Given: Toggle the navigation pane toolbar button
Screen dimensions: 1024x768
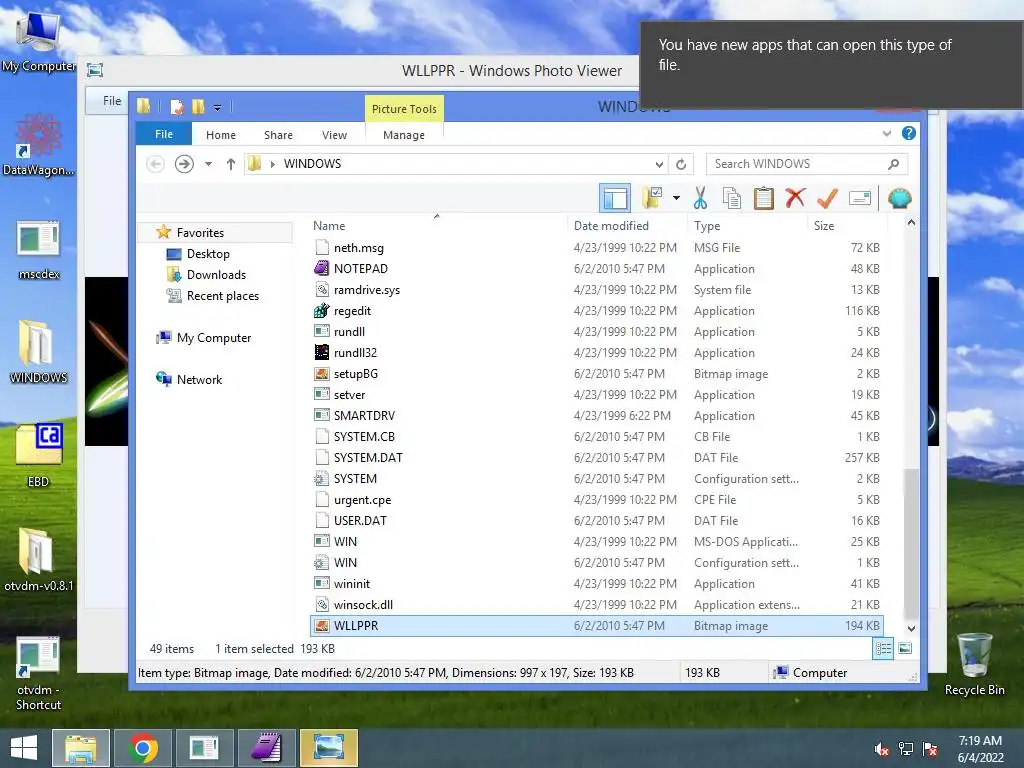Looking at the screenshot, I should tap(615, 198).
